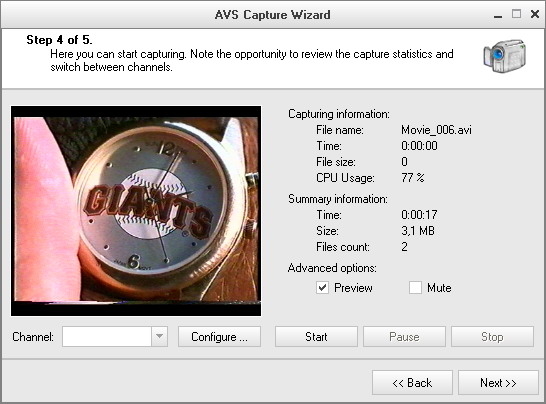Proceed with the Next >> button
Image resolution: width=546 pixels, height=404 pixels.
[x=498, y=382]
